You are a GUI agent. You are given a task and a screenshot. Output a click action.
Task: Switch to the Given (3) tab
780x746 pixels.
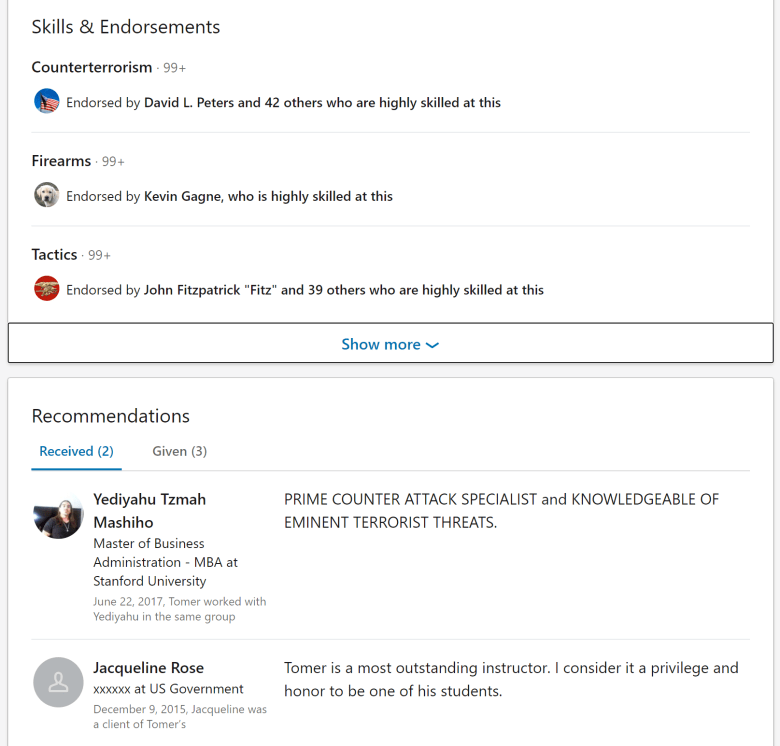point(180,451)
